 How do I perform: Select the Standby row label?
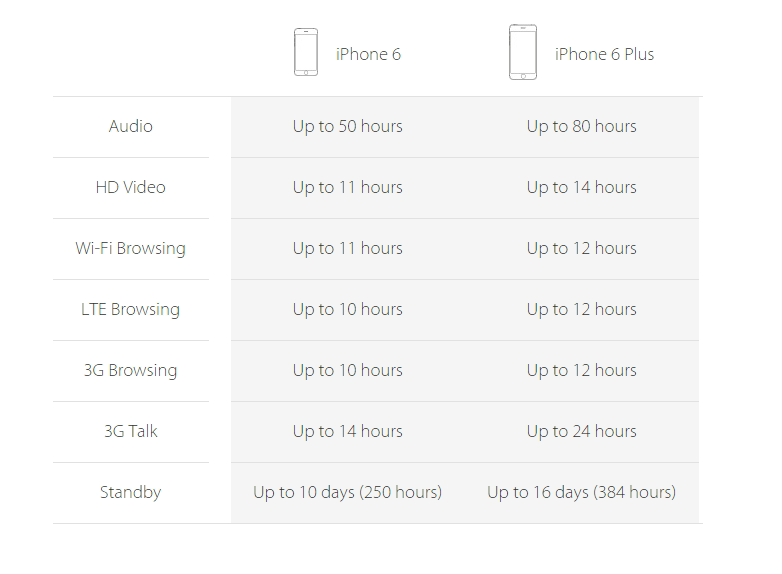click(x=131, y=492)
